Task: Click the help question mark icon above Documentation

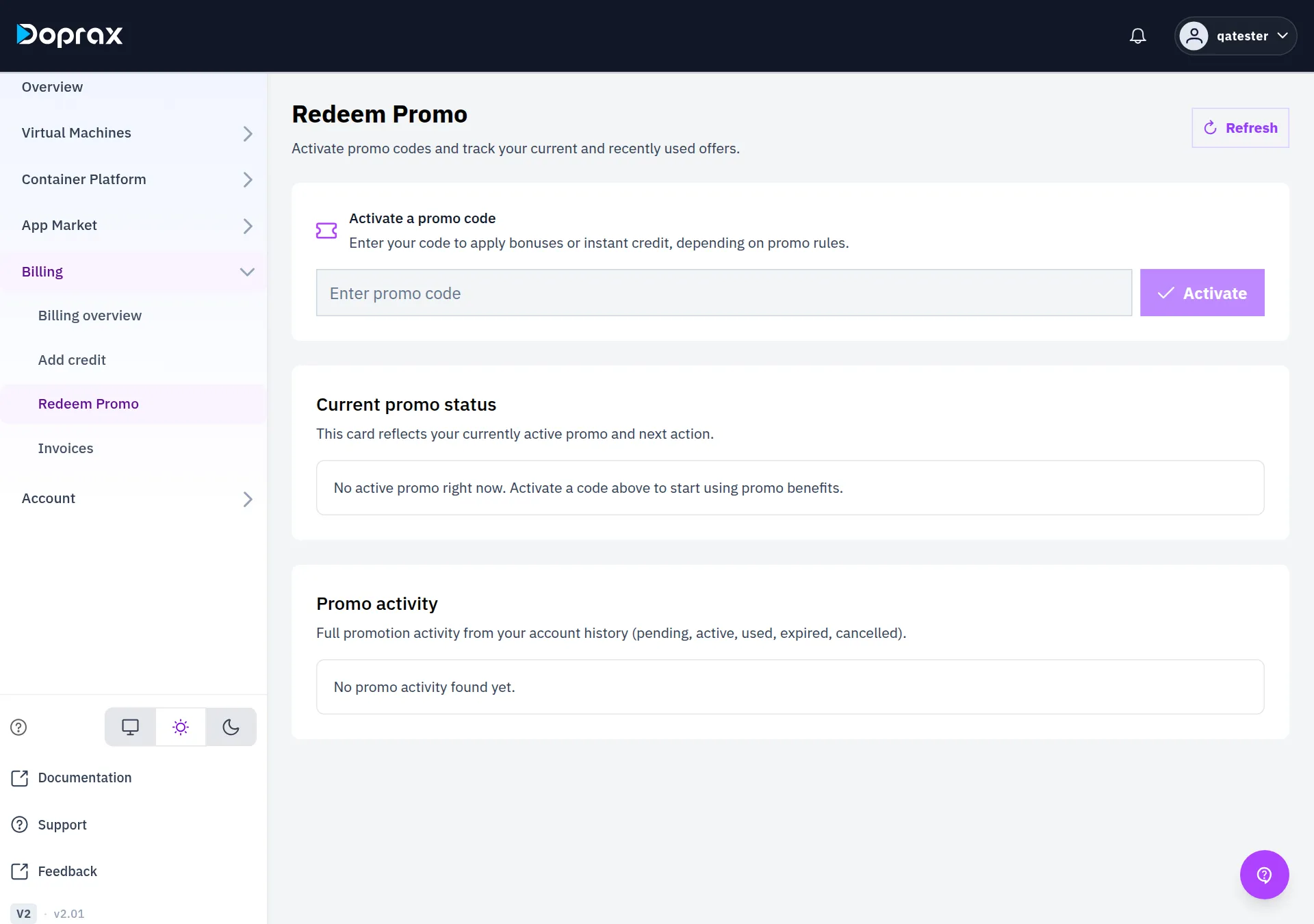Action: click(x=18, y=727)
